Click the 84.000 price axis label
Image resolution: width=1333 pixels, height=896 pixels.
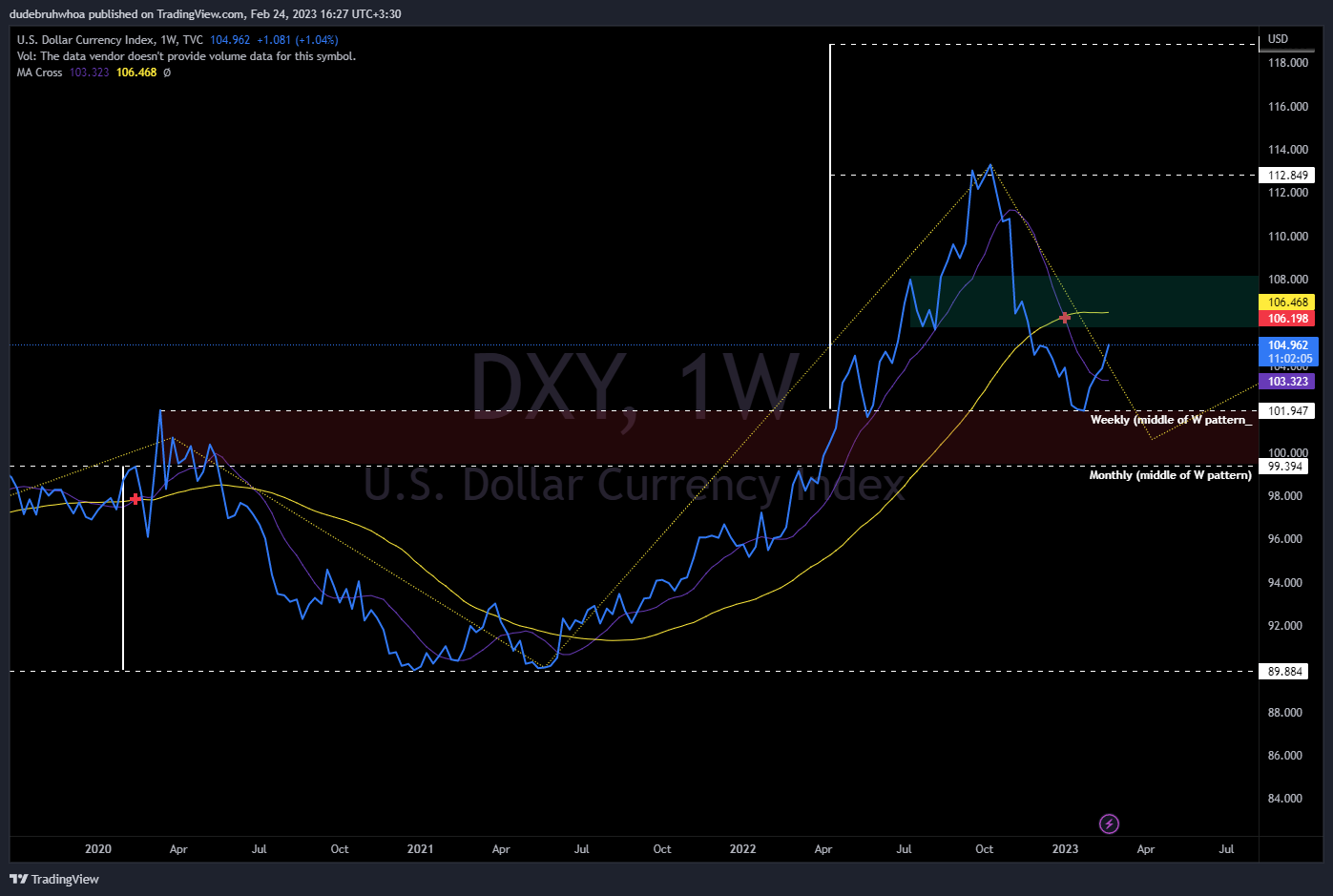click(1285, 799)
